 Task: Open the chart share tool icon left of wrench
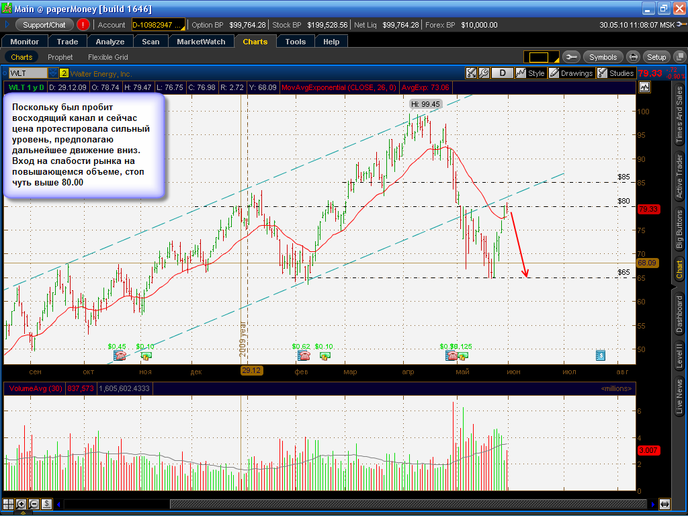(471, 73)
